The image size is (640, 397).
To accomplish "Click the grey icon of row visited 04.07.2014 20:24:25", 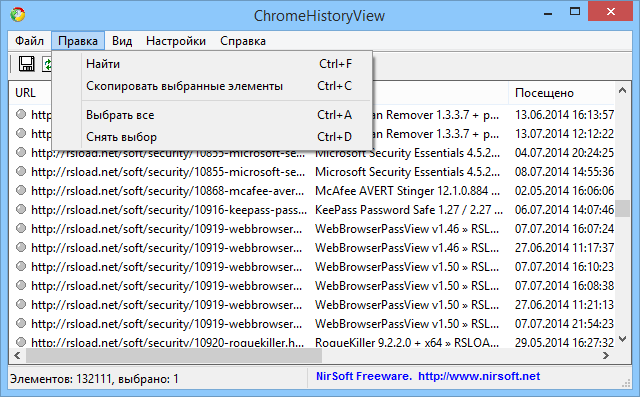I will 21,153.
